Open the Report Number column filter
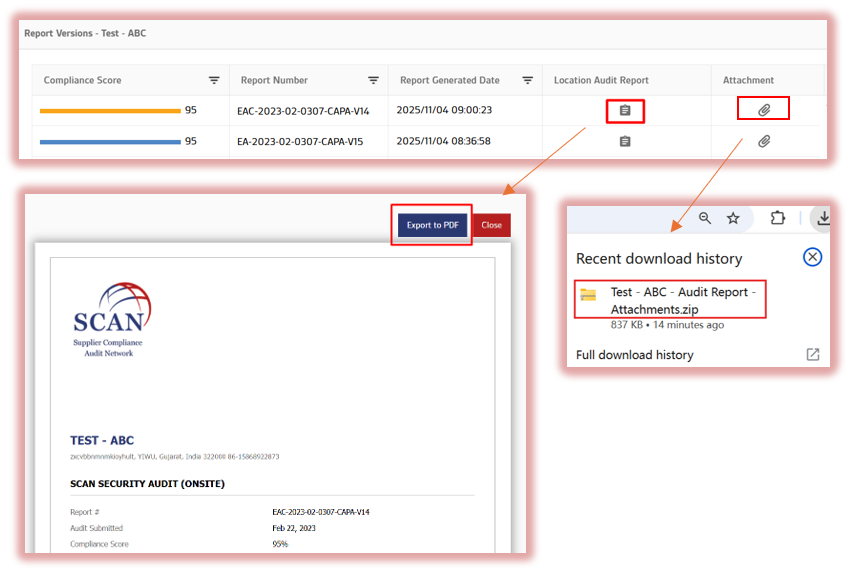The height and width of the screenshot is (579, 853). [373, 80]
